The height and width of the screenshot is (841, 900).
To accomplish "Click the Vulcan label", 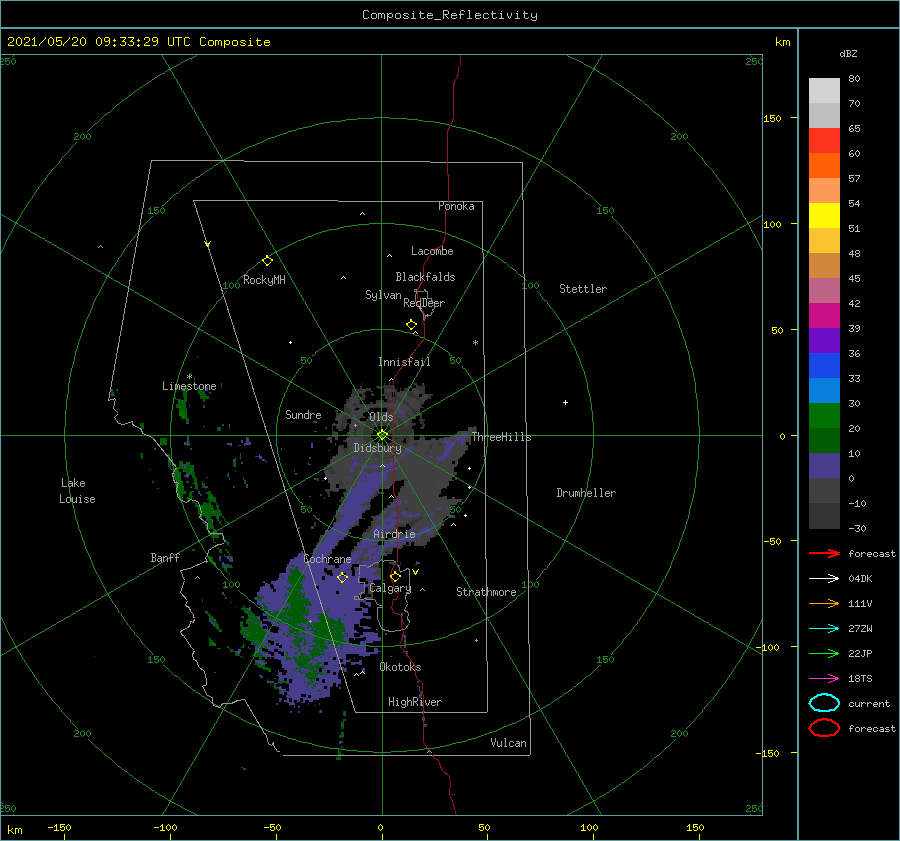I will coord(509,743).
